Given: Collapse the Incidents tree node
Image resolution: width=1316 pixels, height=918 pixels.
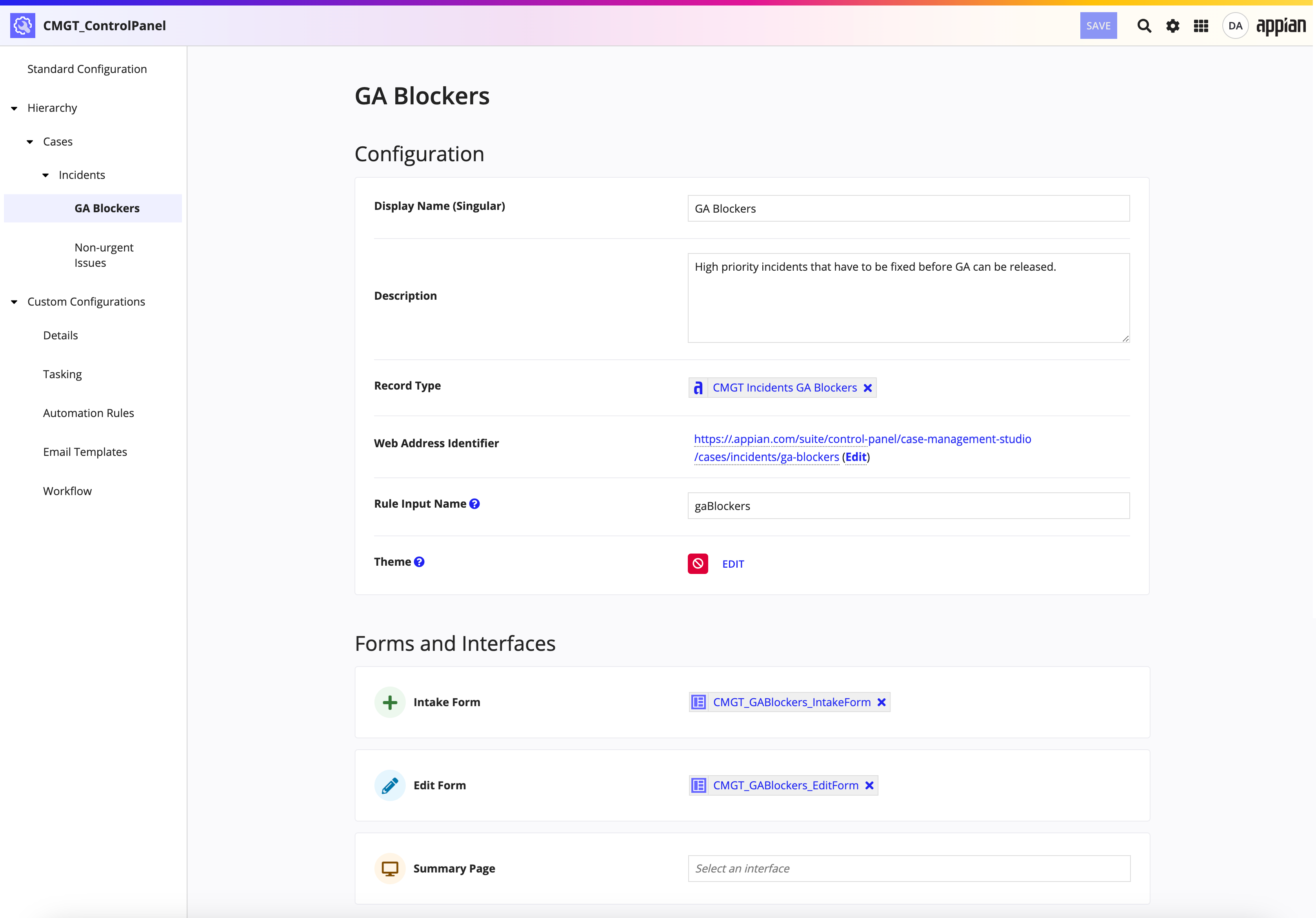Looking at the screenshot, I should tap(46, 175).
